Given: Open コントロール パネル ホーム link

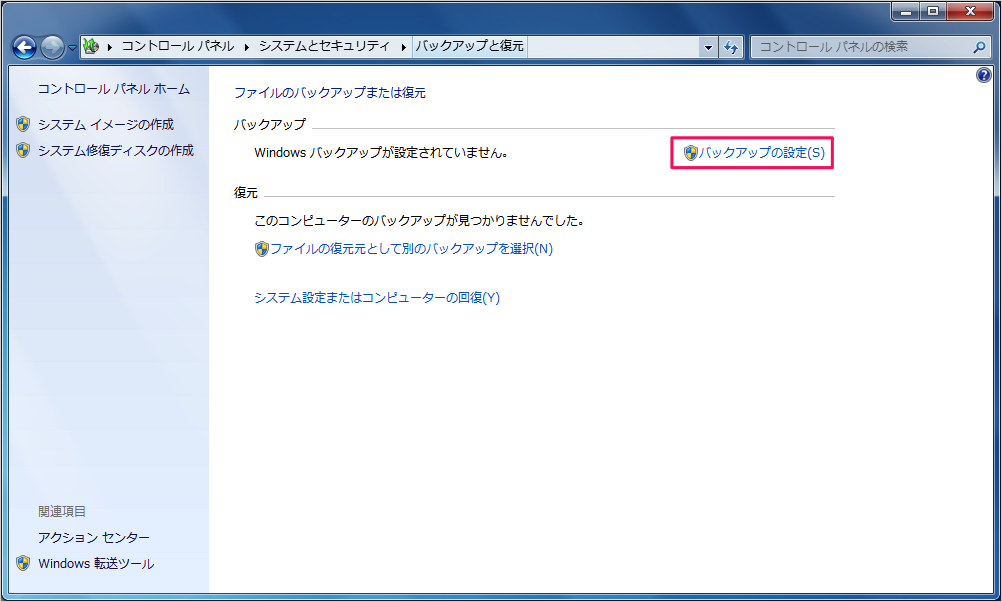Looking at the screenshot, I should click(x=114, y=89).
